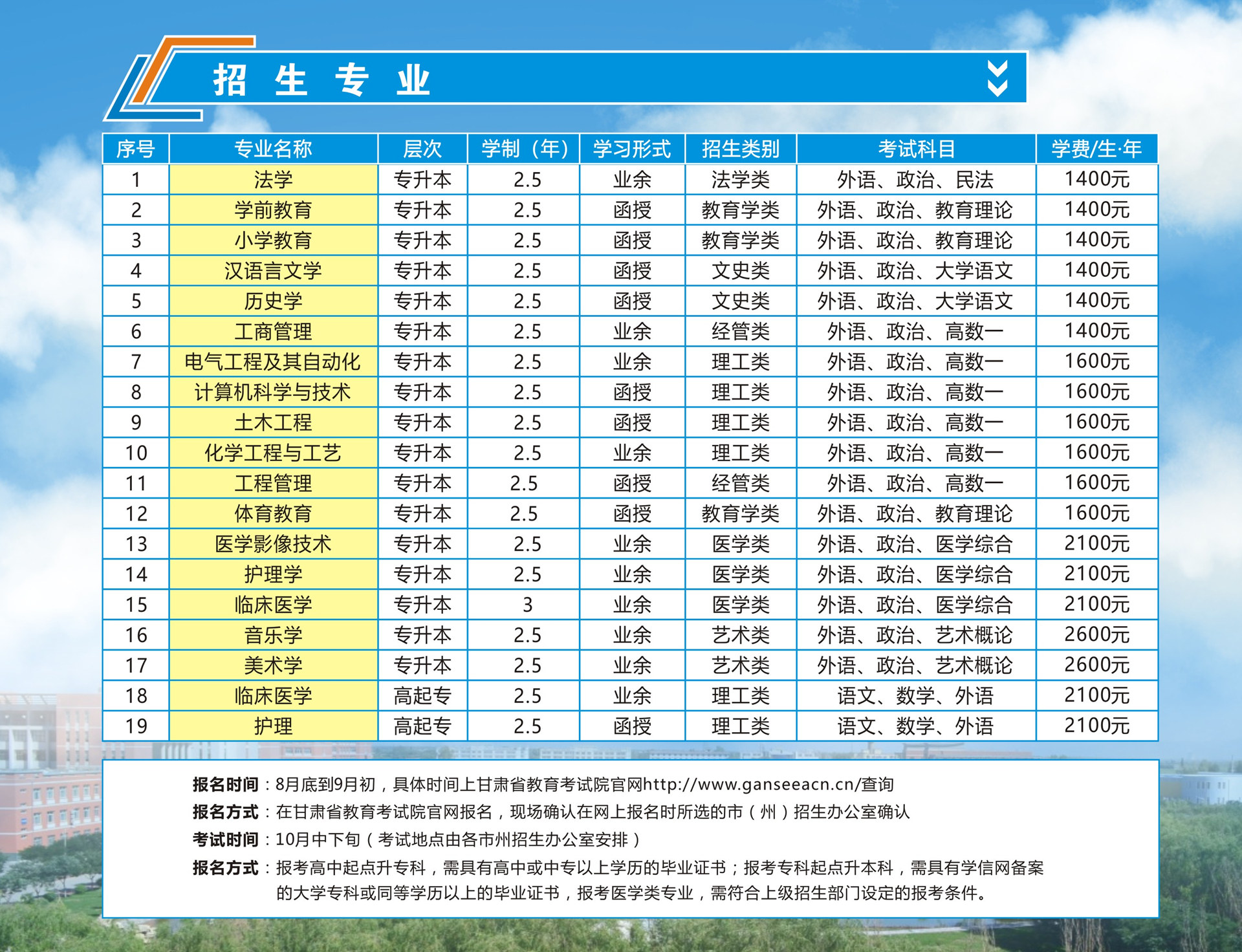Viewport: 1242px width, 952px height.
Task: Click the 报名时间 label
Action: (x=225, y=785)
